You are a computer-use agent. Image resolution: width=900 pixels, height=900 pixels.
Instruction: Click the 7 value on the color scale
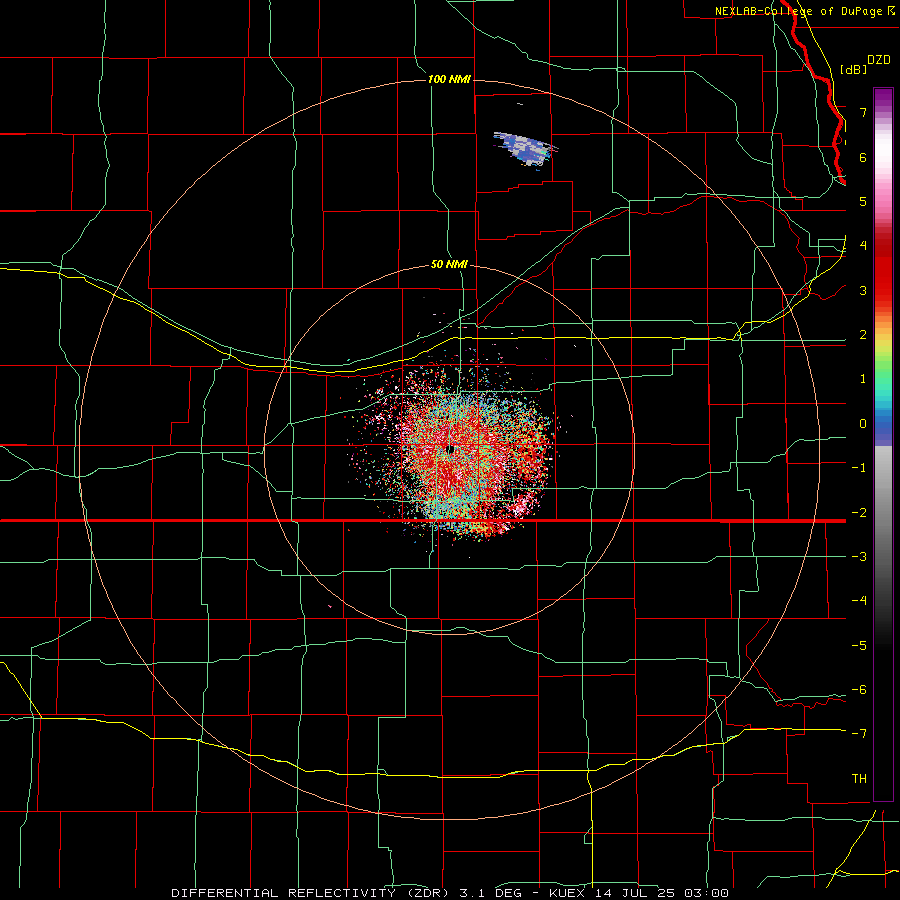(x=863, y=112)
